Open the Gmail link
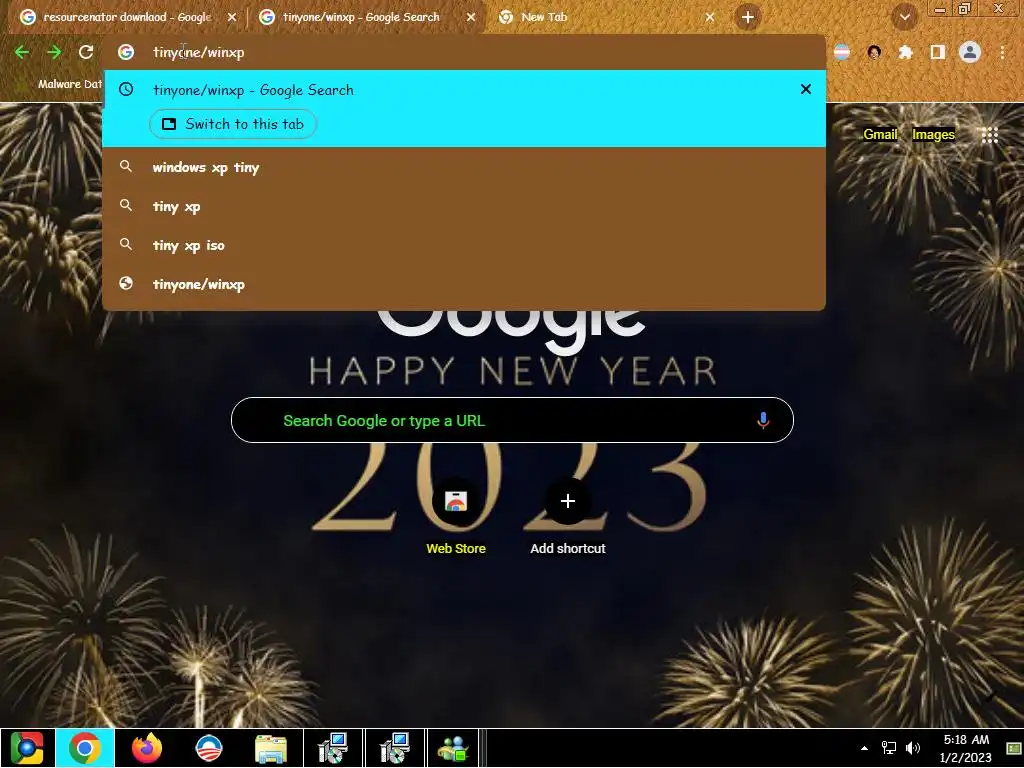The height and width of the screenshot is (768, 1024). [880, 135]
